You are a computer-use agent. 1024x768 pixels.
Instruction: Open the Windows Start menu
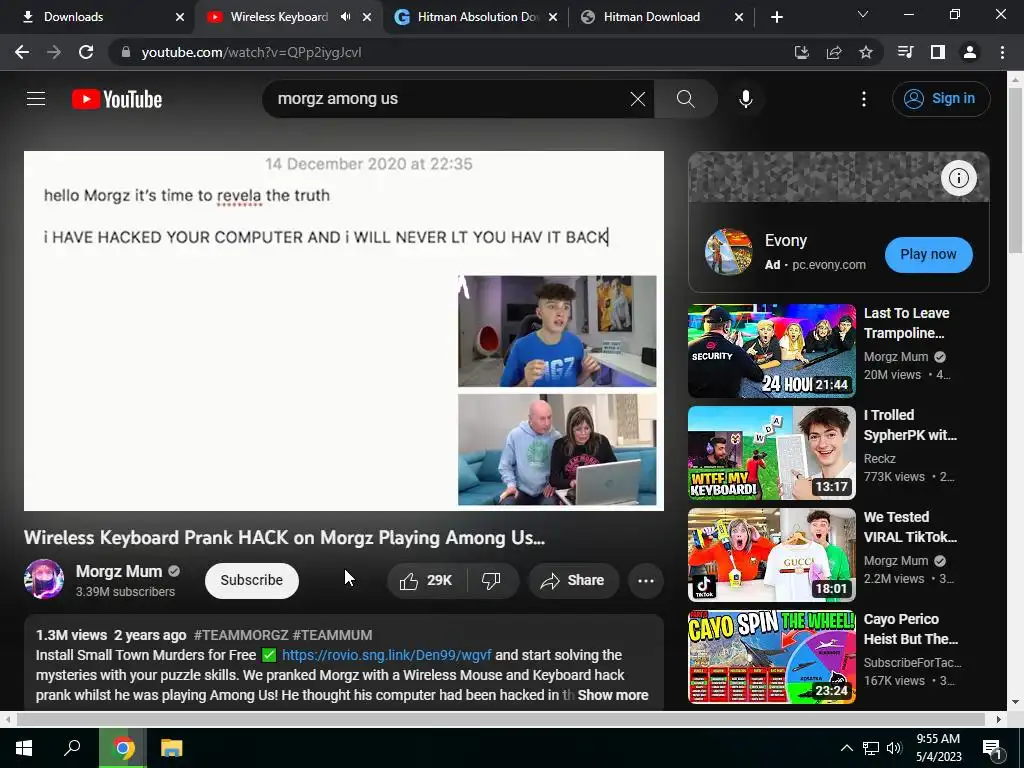(x=24, y=748)
